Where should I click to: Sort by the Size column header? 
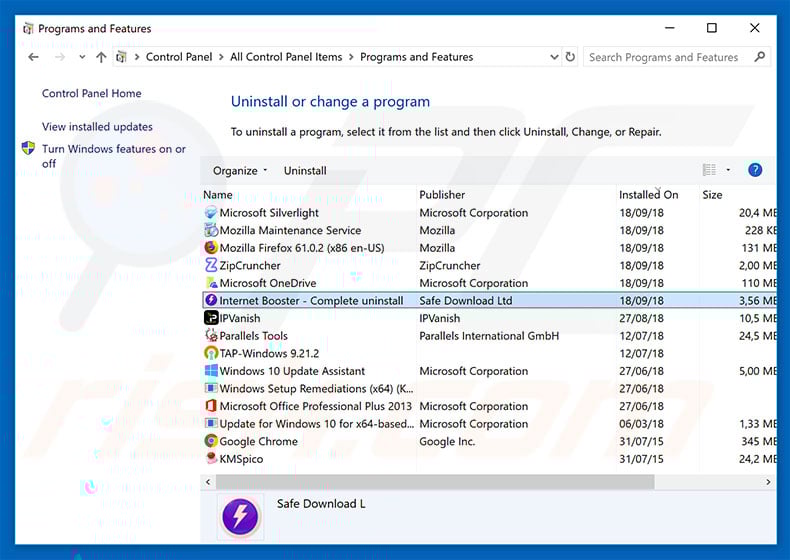tap(712, 195)
